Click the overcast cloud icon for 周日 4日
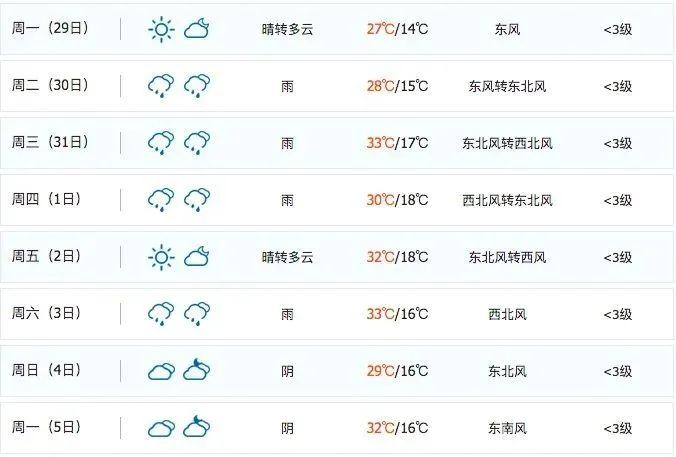 (x=161, y=371)
